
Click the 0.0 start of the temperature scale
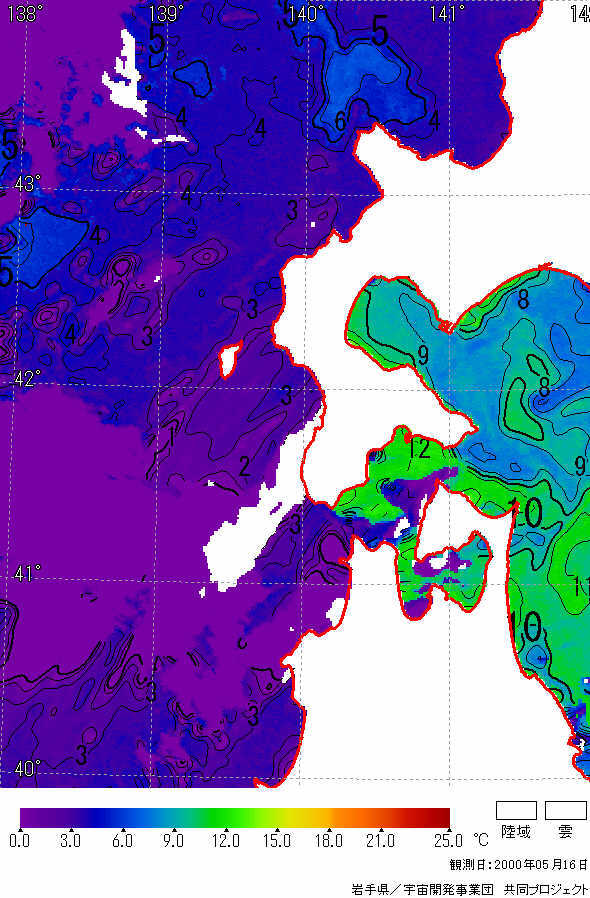tap(19, 841)
